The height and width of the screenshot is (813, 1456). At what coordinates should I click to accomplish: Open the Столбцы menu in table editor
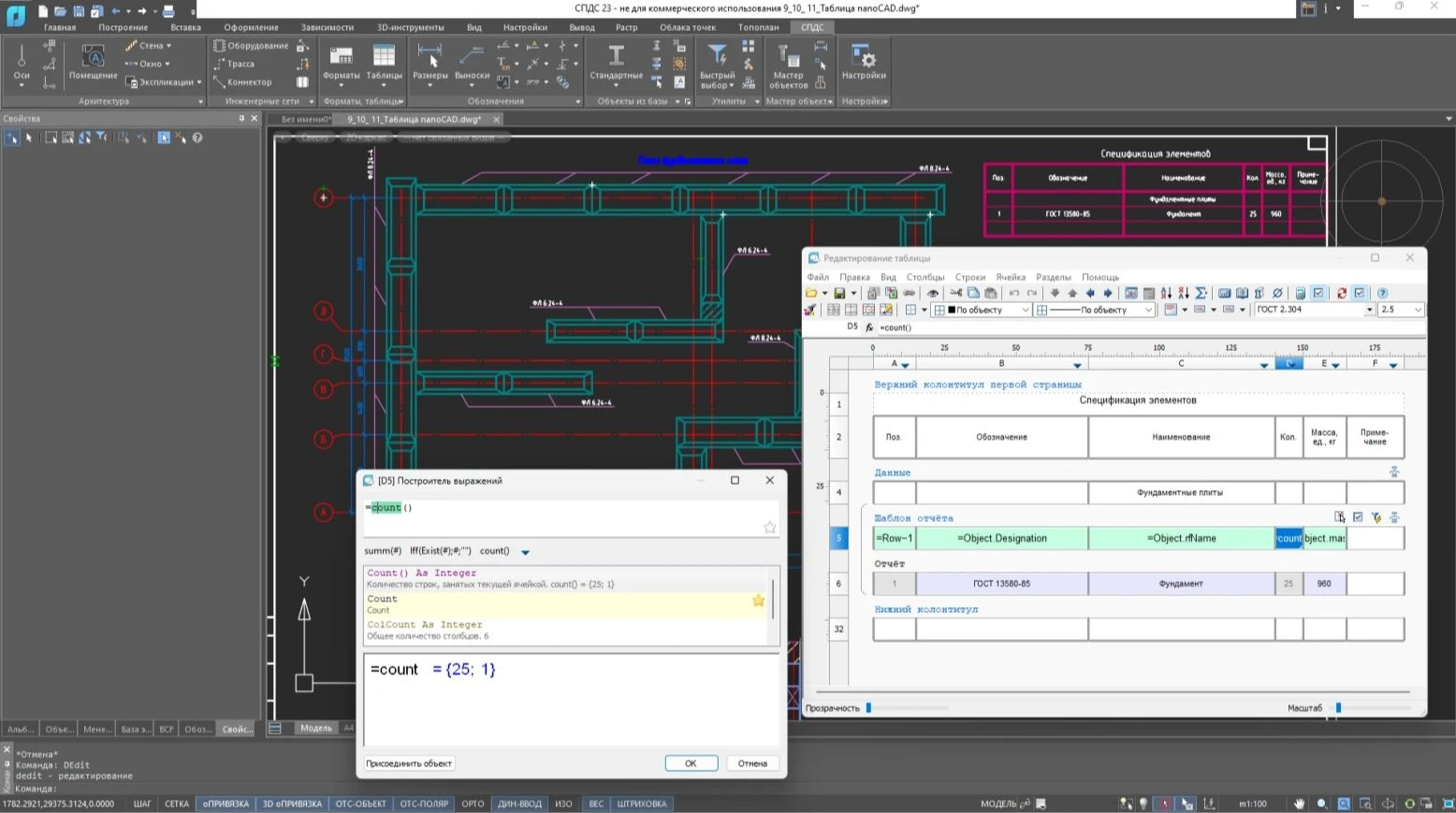[925, 277]
